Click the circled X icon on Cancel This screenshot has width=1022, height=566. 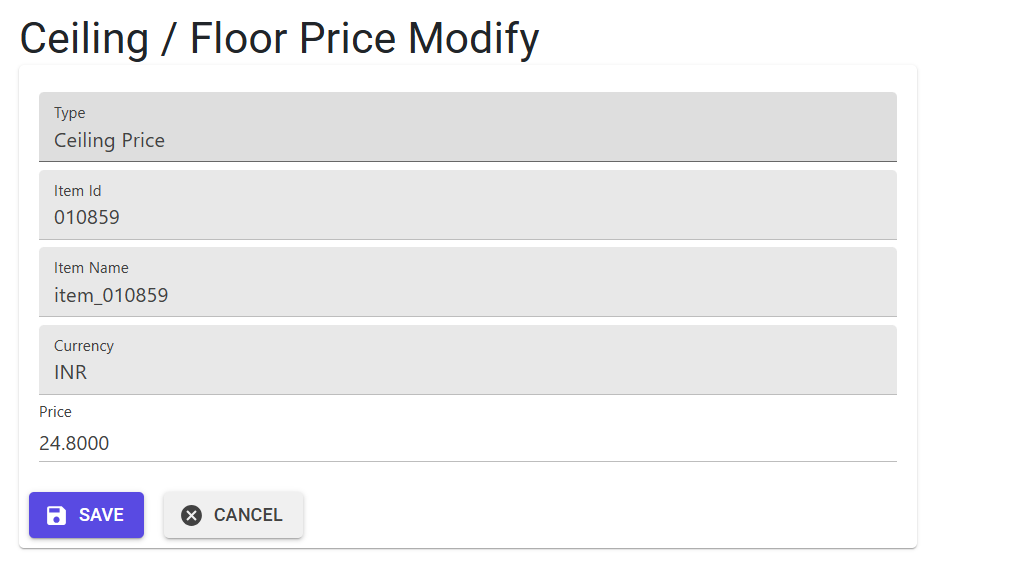[x=192, y=515]
